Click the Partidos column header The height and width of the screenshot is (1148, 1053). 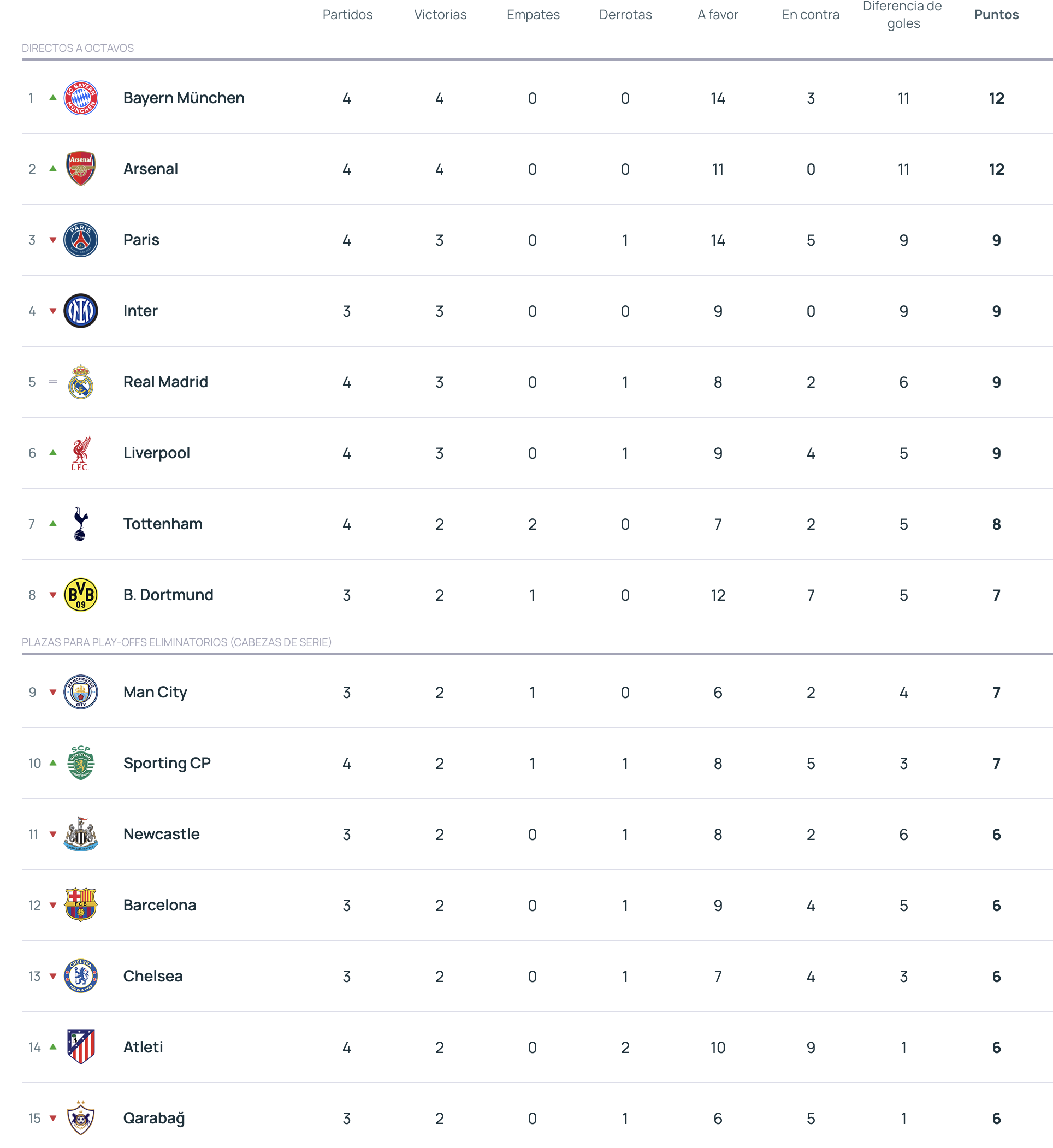[x=347, y=15]
